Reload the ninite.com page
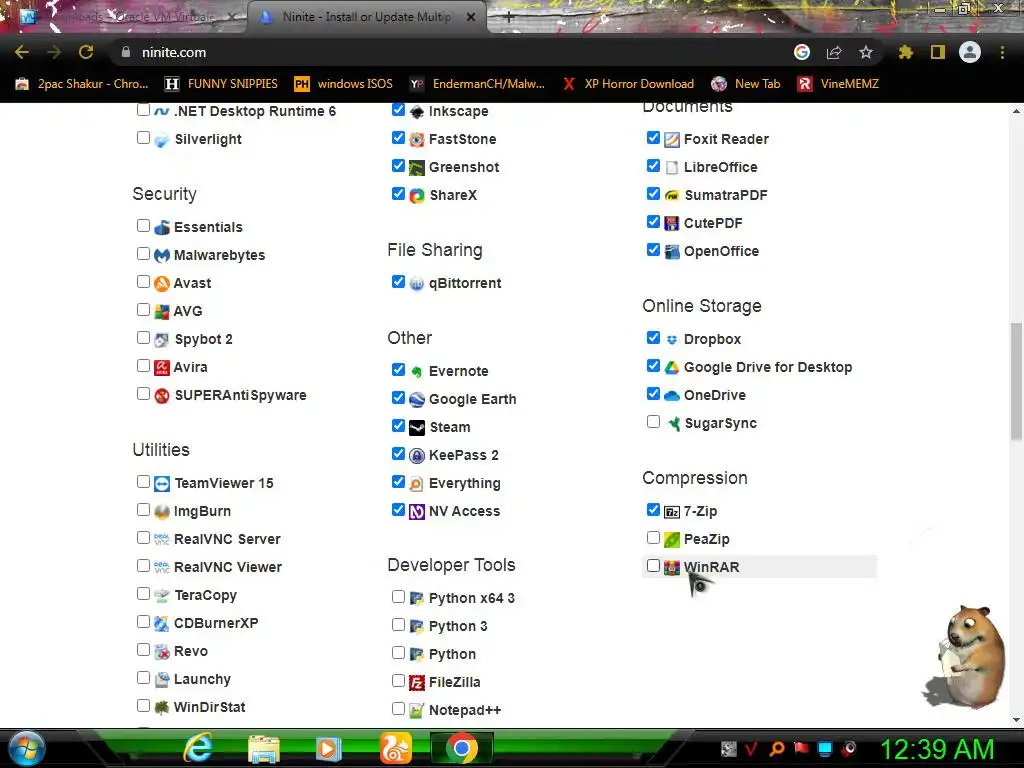1024x768 pixels. (x=86, y=52)
